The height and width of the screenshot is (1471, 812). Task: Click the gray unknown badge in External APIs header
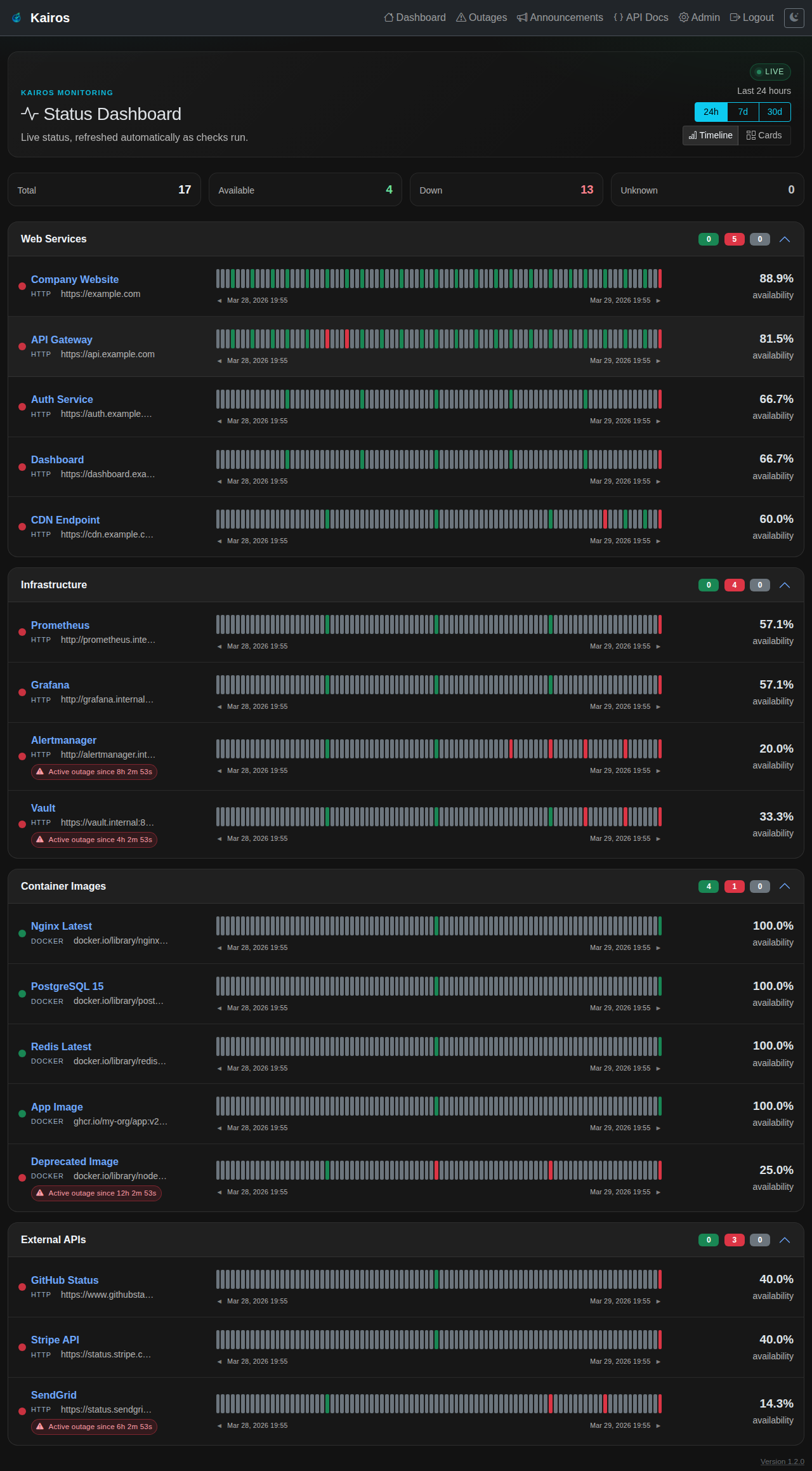(x=760, y=1240)
